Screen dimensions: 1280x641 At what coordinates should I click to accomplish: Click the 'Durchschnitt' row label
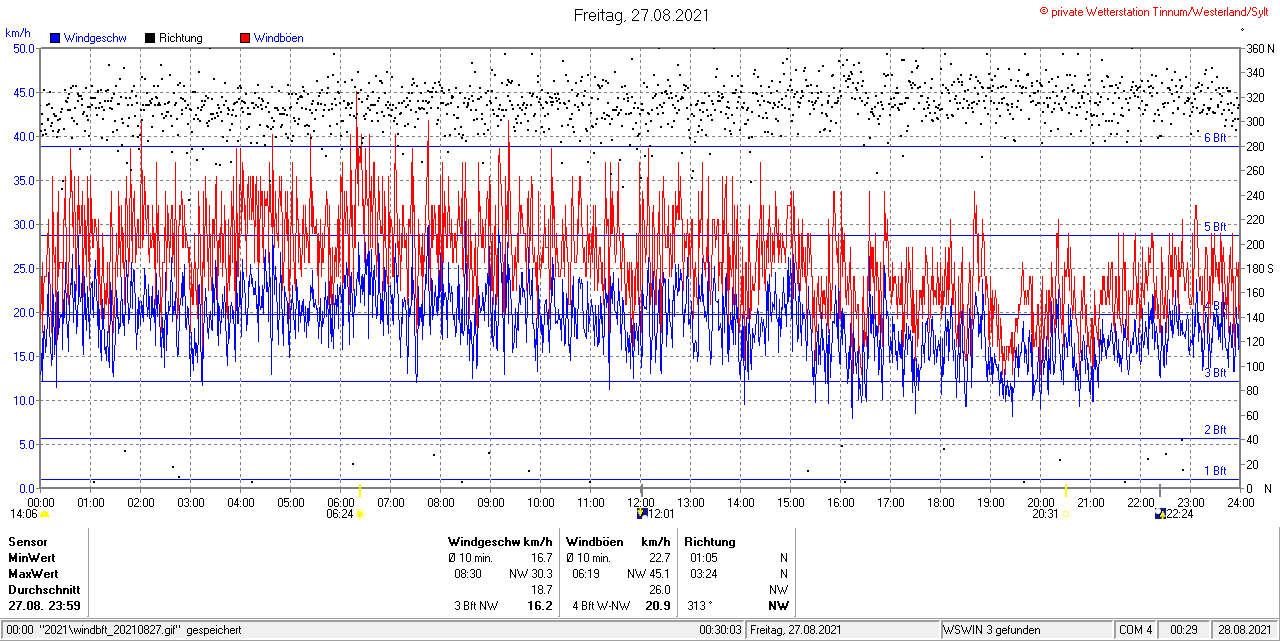(x=43, y=590)
